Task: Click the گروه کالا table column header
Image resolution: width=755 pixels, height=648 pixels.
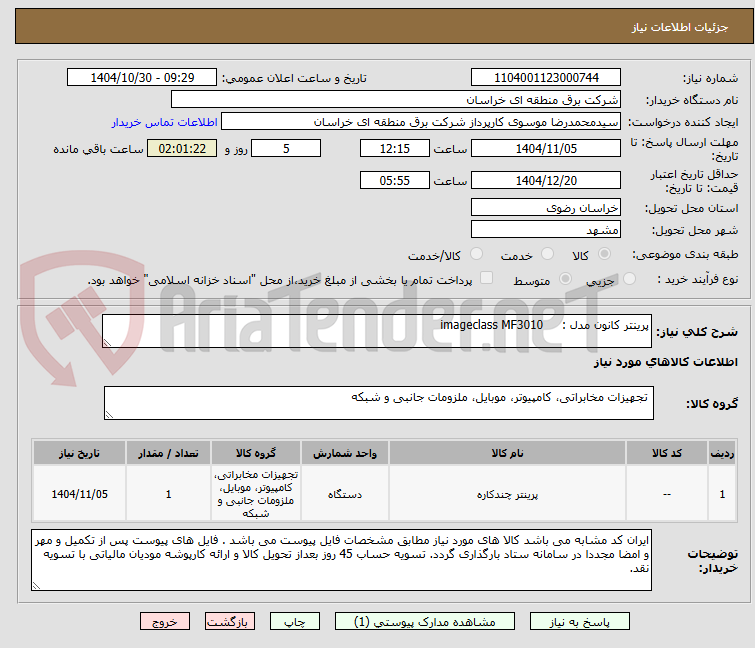Action: coord(256,453)
